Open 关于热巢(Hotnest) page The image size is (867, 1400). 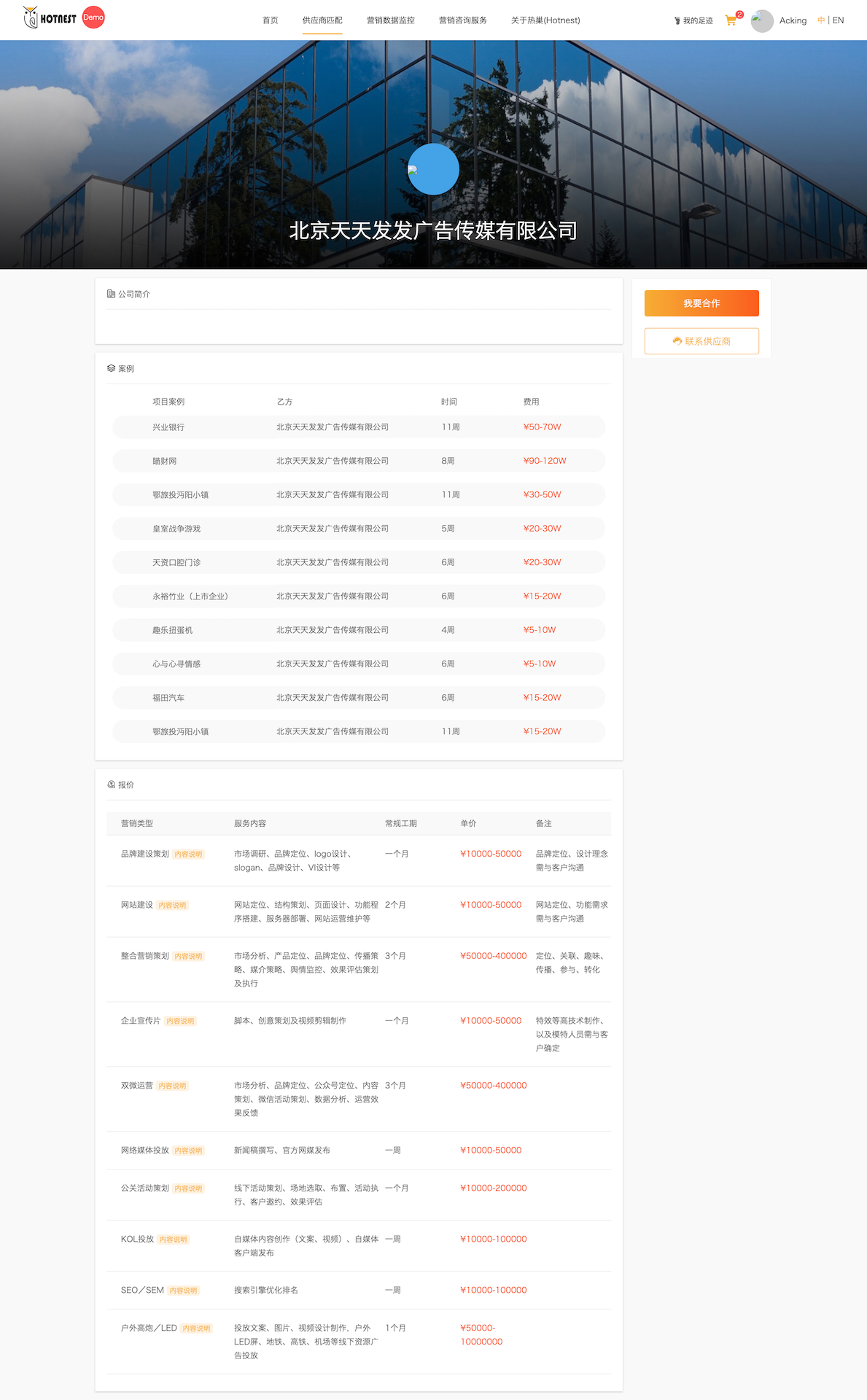[545, 20]
